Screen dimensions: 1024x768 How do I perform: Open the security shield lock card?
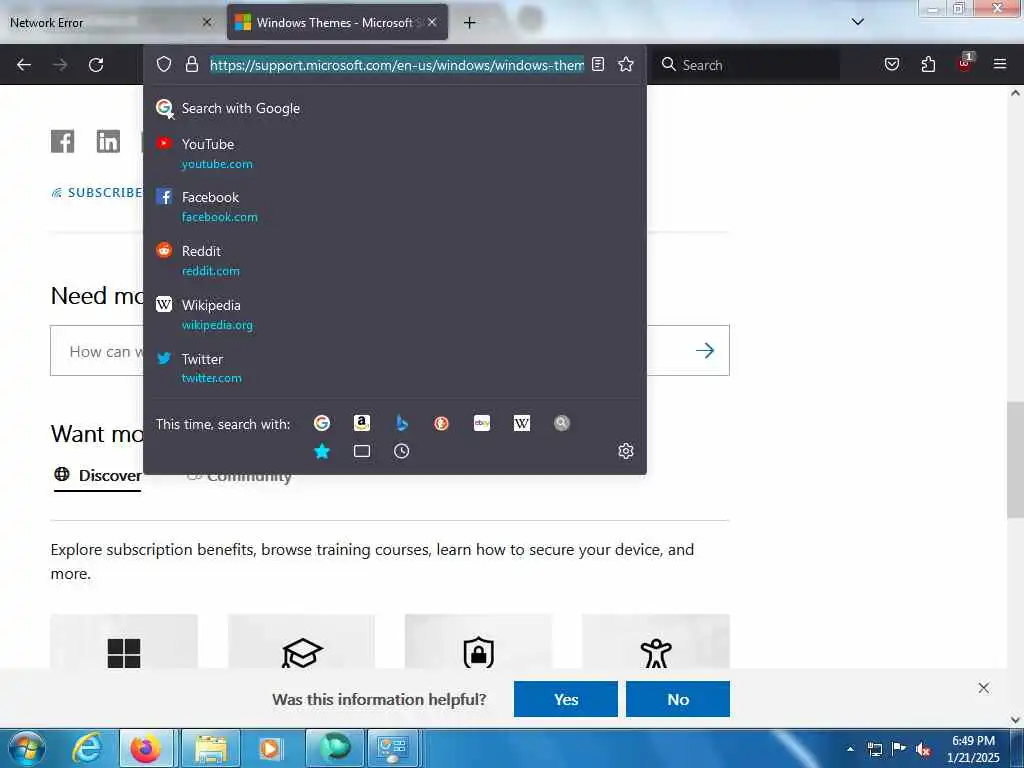479,641
